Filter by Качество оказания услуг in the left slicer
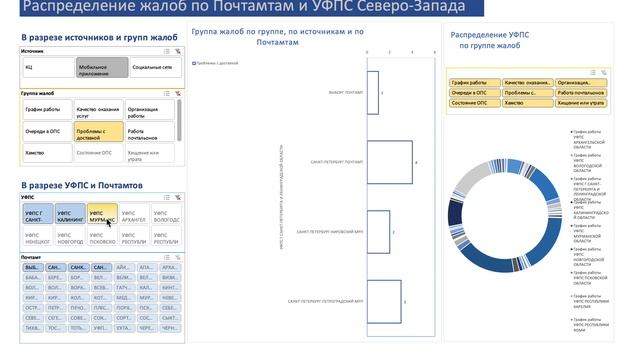640x360 pixels. [98, 110]
